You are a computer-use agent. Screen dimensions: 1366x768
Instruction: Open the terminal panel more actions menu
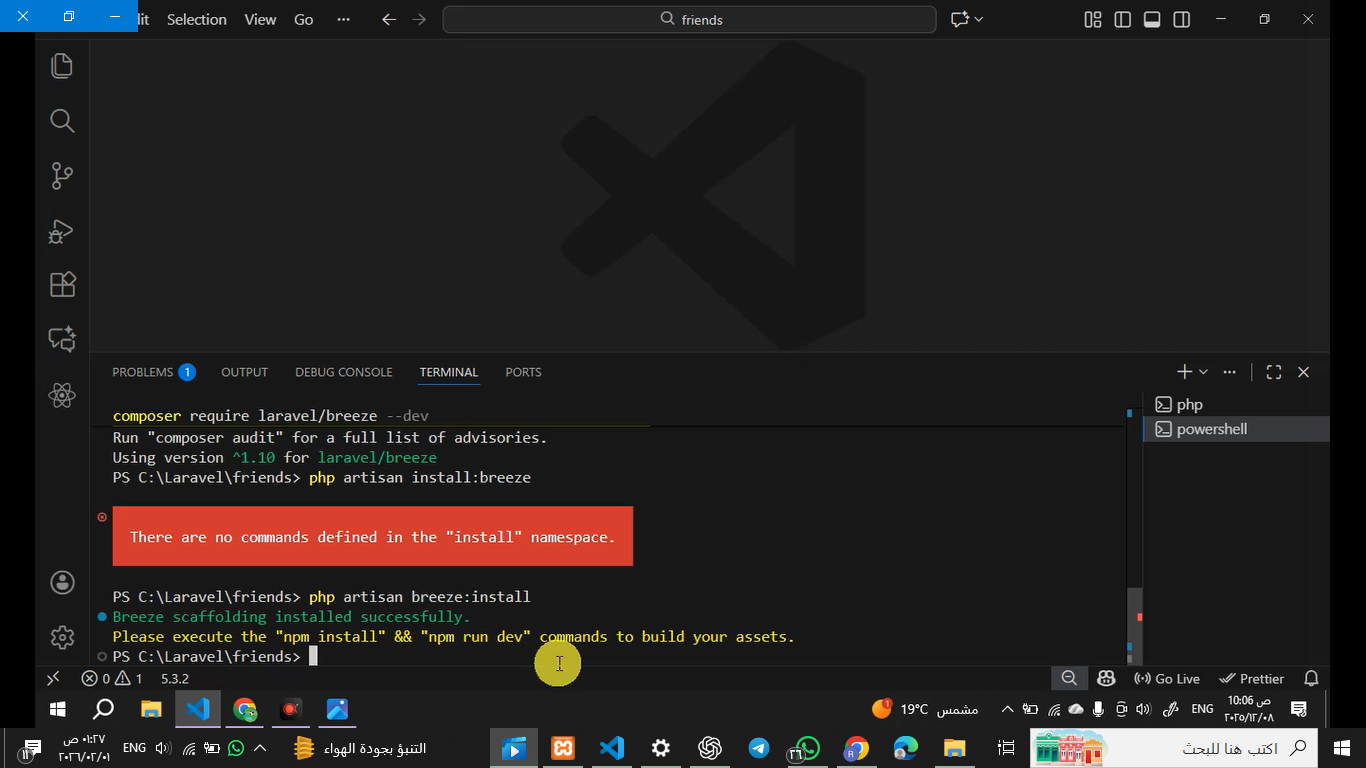coord(1230,372)
